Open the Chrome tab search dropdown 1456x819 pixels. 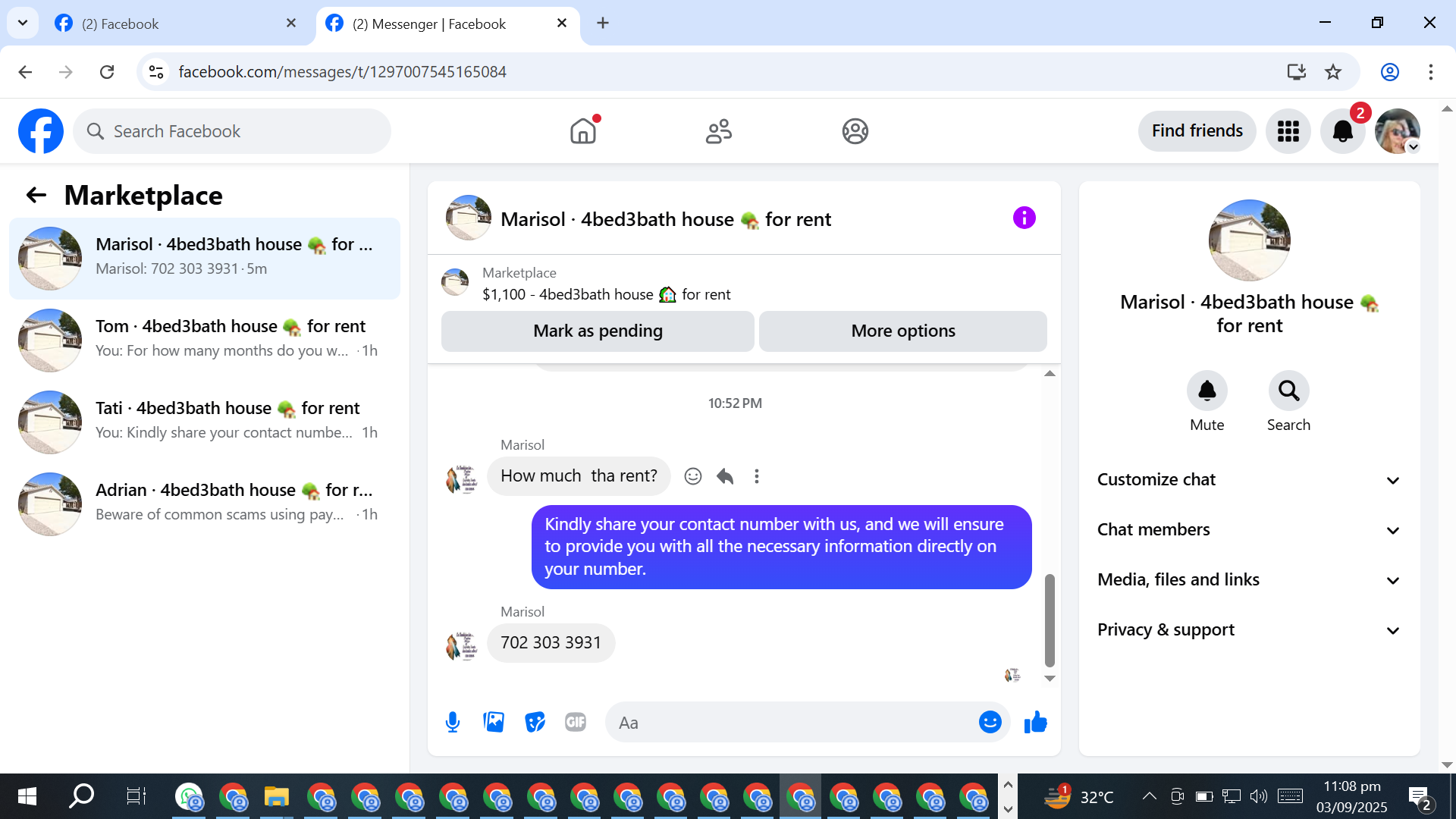tap(23, 23)
